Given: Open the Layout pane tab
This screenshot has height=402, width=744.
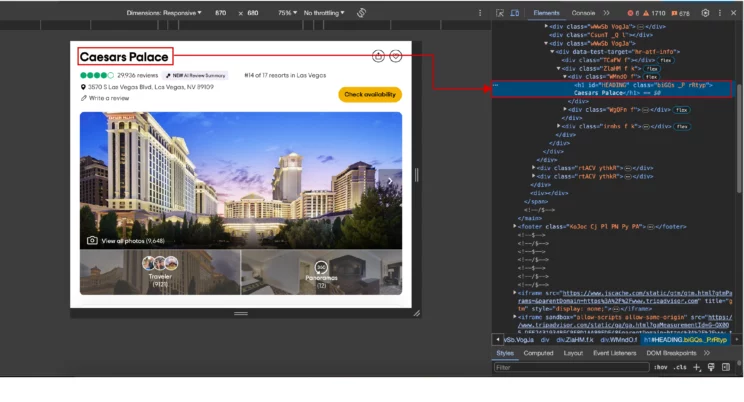Looking at the screenshot, I should tap(573, 353).
